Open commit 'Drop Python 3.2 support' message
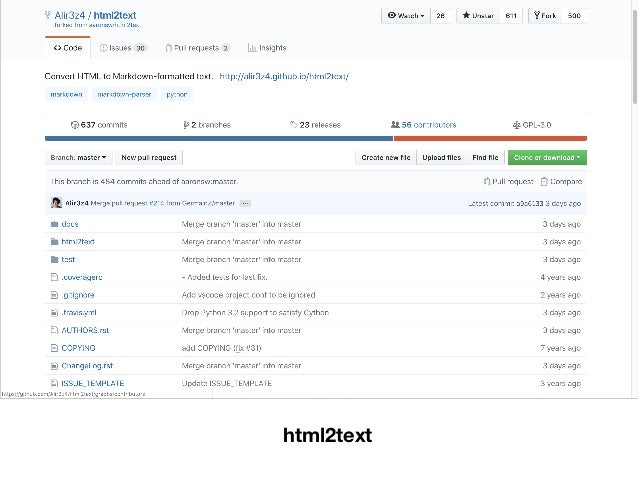 click(x=255, y=313)
